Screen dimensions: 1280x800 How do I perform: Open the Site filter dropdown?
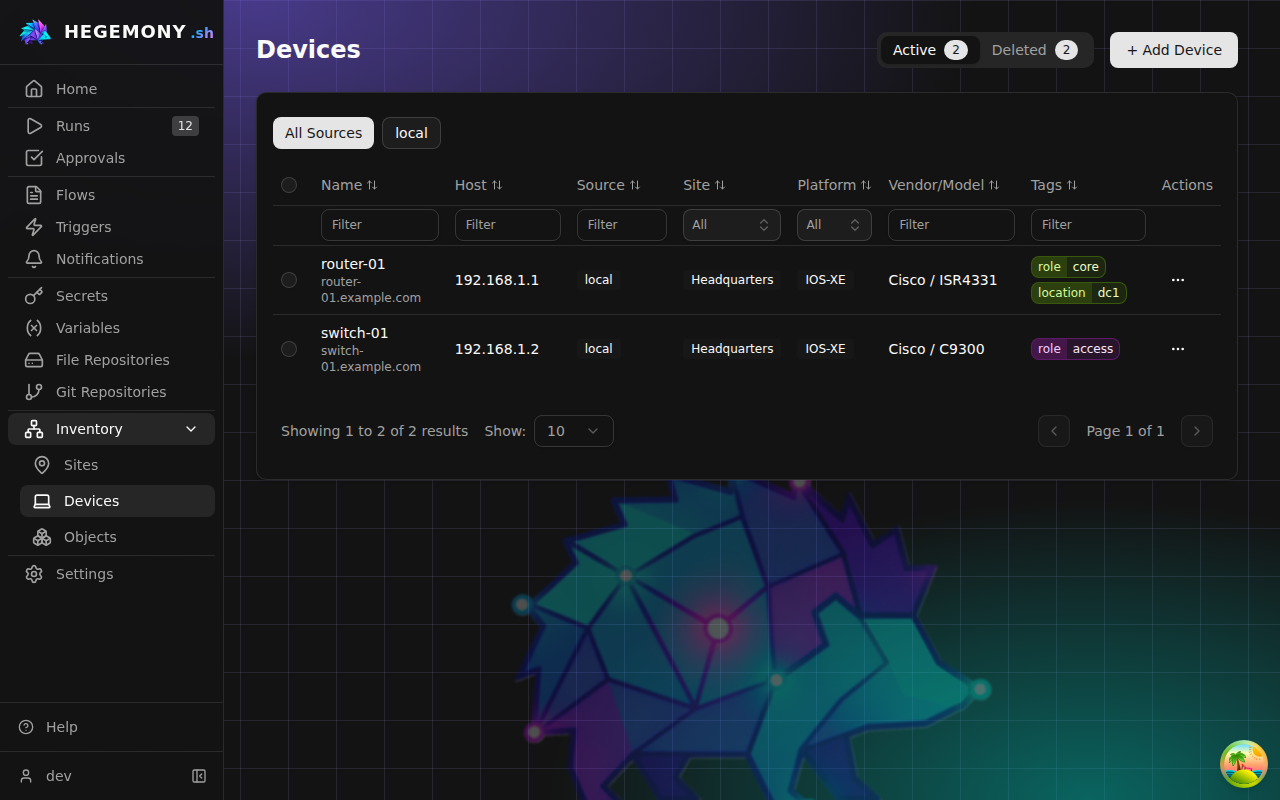point(732,225)
